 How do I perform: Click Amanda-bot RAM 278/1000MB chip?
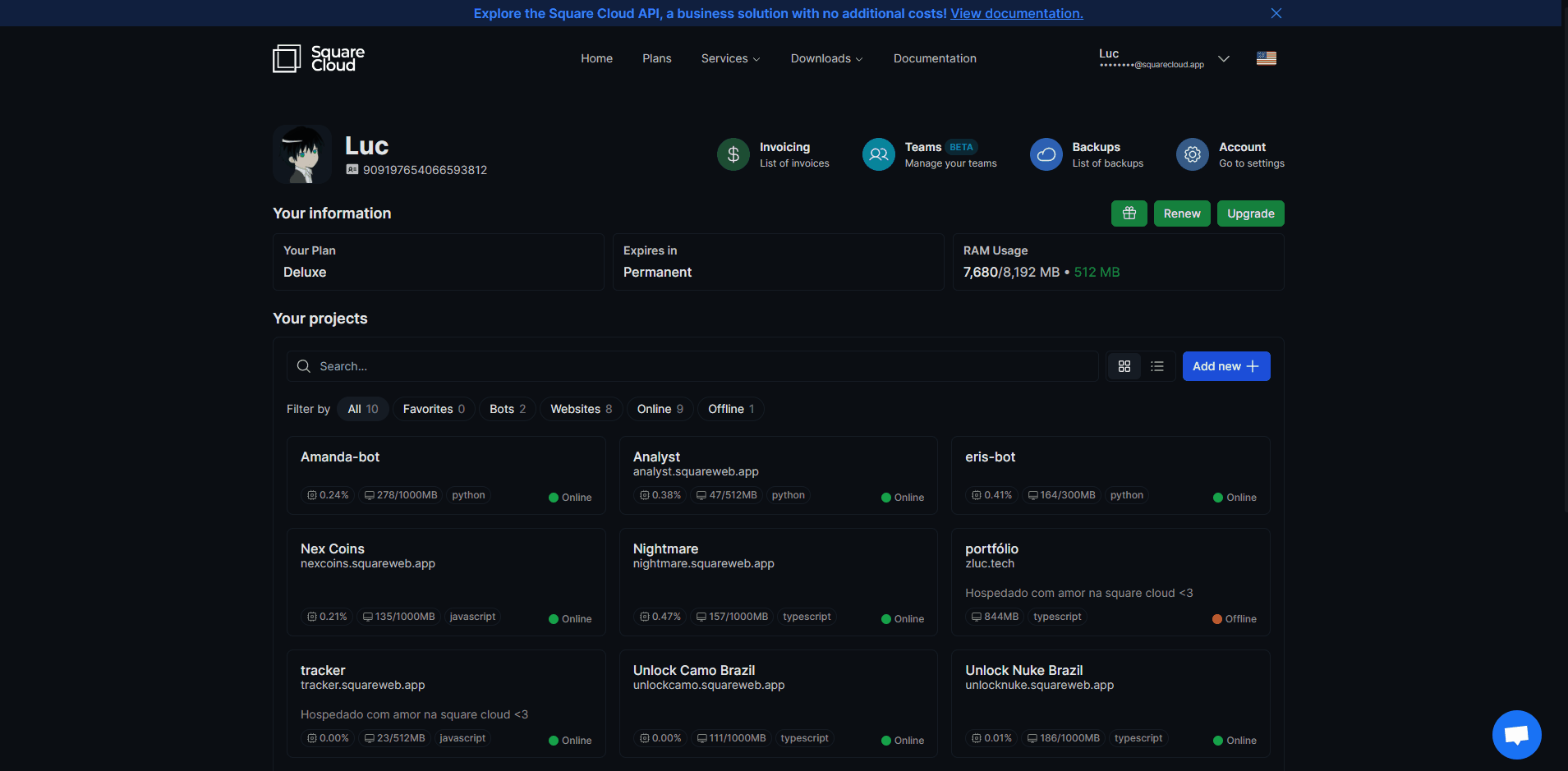pyautogui.click(x=401, y=495)
